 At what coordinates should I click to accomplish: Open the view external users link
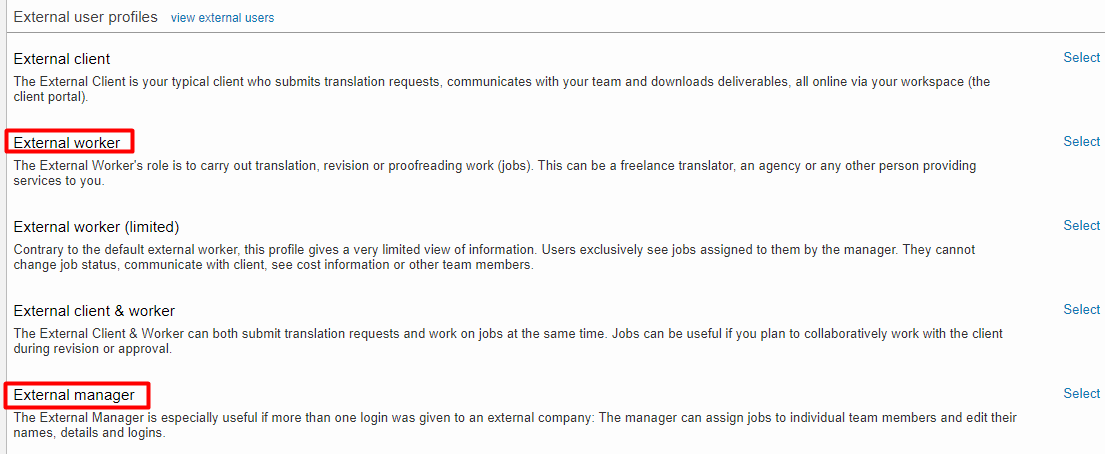(x=222, y=18)
